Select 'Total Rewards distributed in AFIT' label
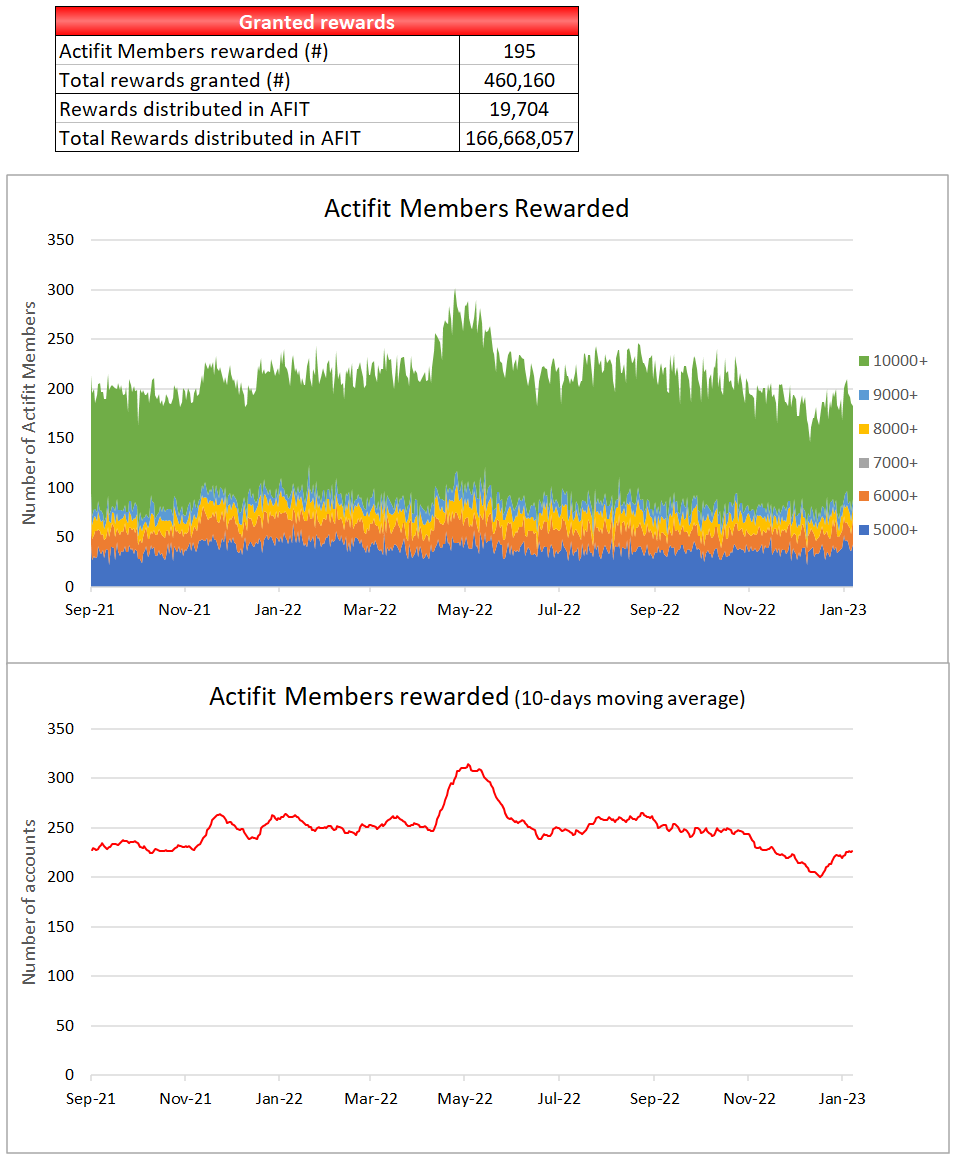Viewport: 957px width, 1167px height. click(210, 138)
